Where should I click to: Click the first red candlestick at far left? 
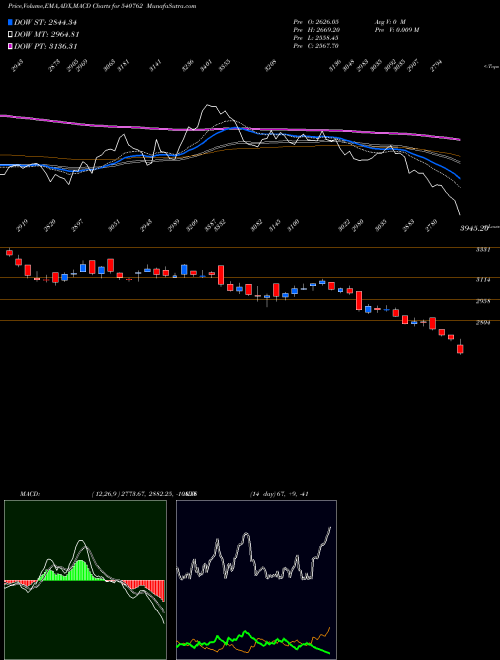click(x=9, y=253)
